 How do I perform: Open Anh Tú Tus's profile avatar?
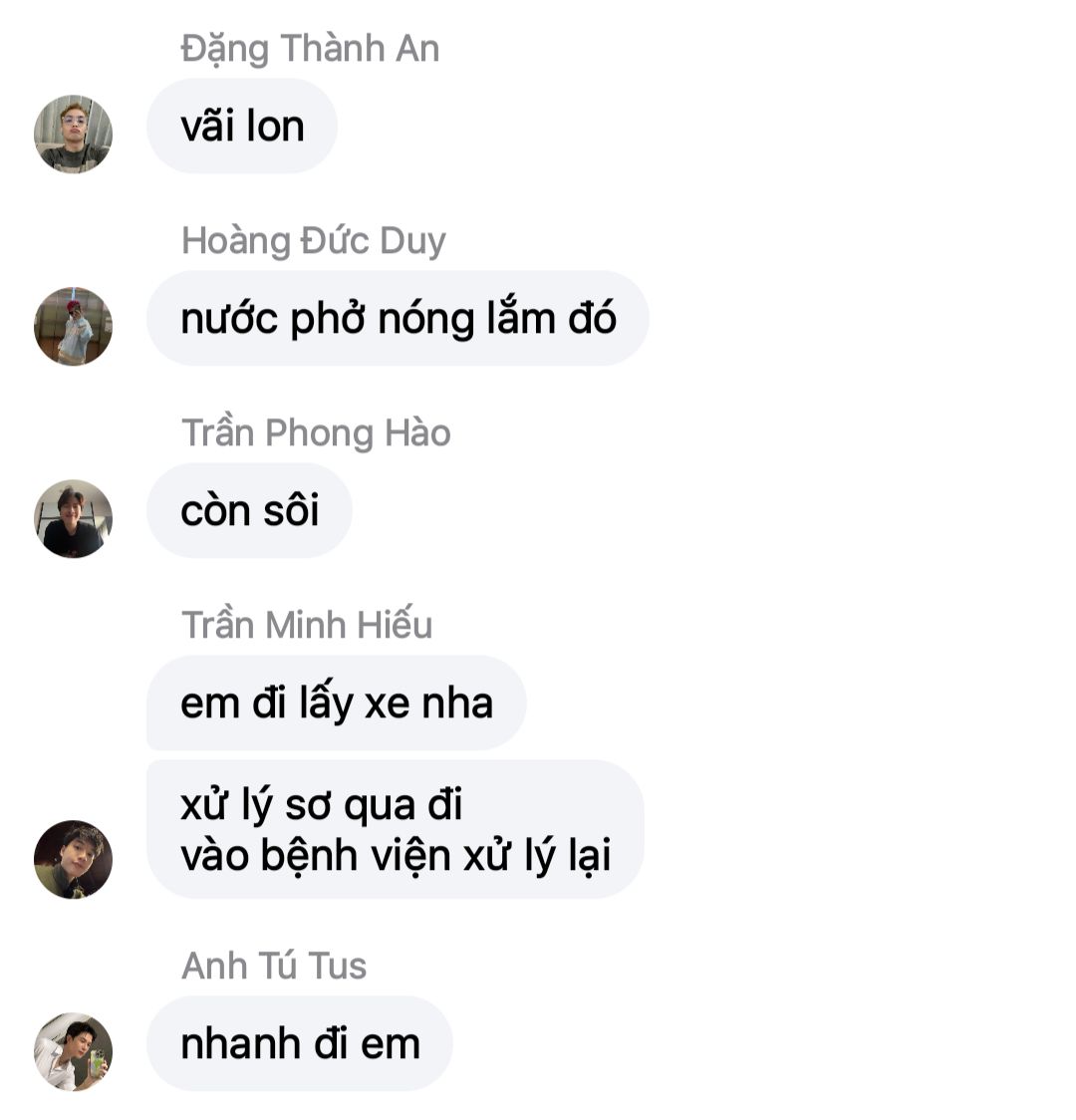(73, 1051)
